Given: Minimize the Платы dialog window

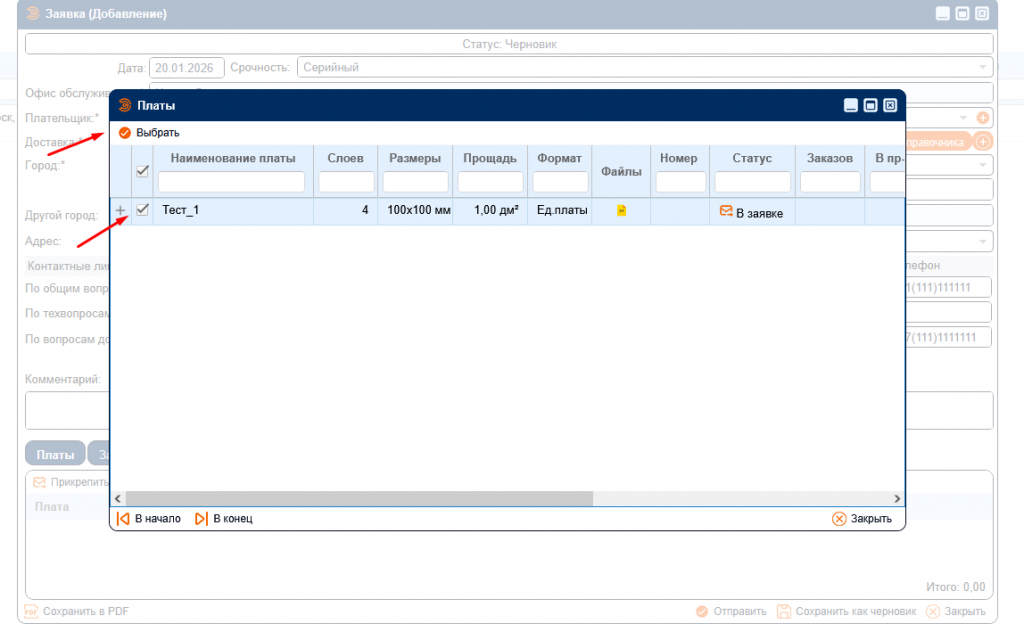Looking at the screenshot, I should (851, 105).
